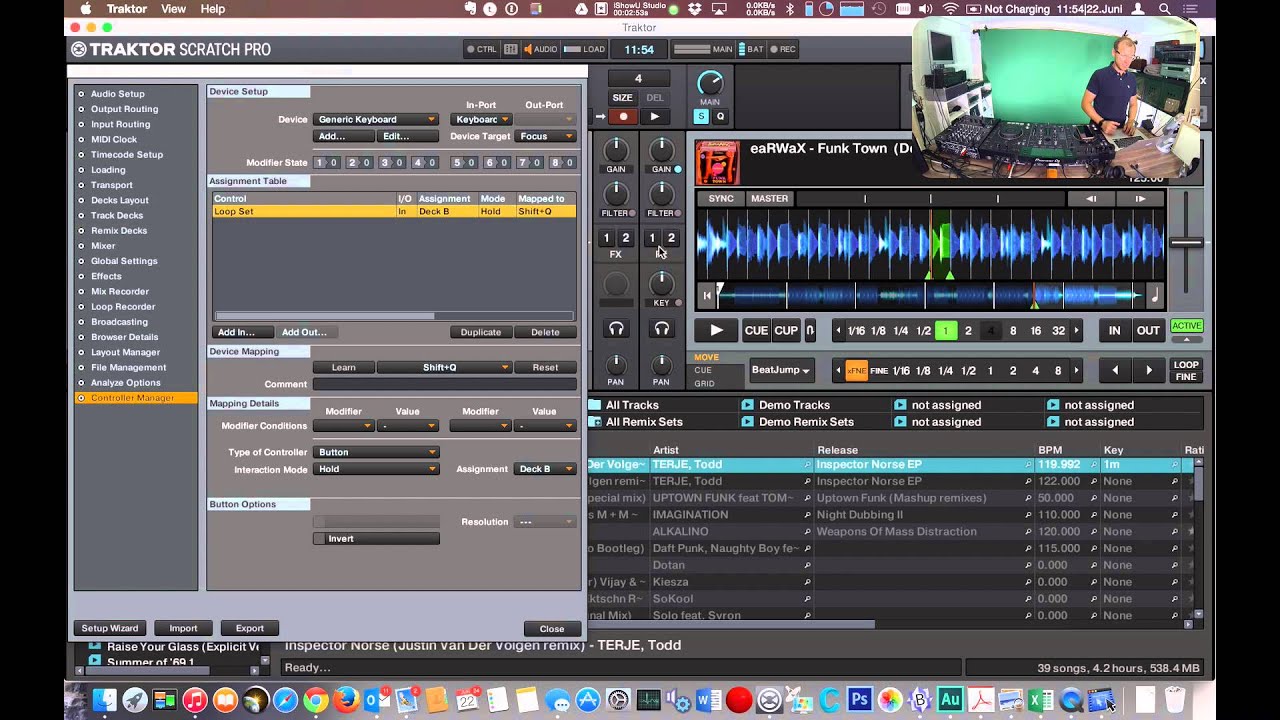The height and width of the screenshot is (720, 1280).
Task: Click the Learn button
Action: (344, 367)
